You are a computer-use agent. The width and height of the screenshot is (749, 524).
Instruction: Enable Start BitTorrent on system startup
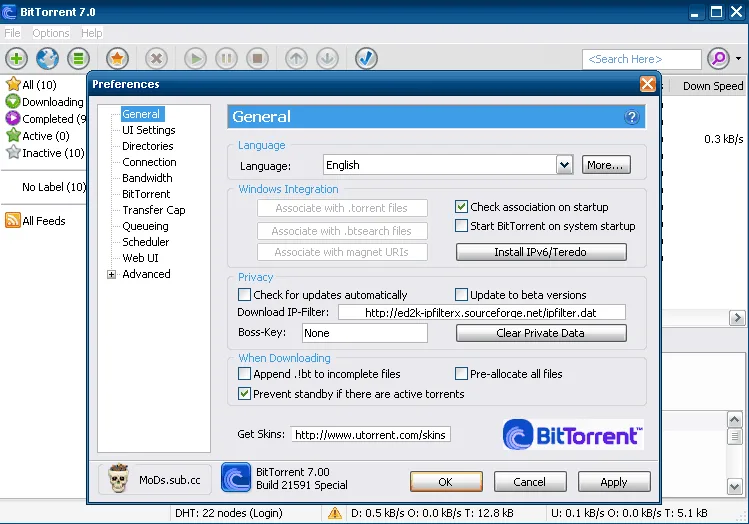(x=461, y=225)
